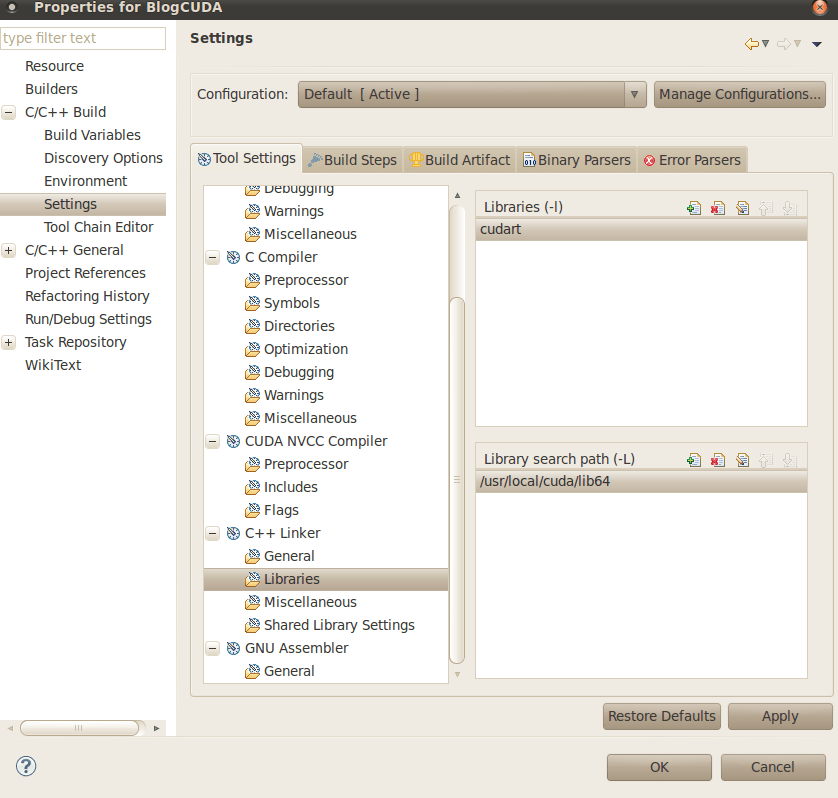Collapse the C++ Linker branch
838x798 pixels.
(x=212, y=533)
